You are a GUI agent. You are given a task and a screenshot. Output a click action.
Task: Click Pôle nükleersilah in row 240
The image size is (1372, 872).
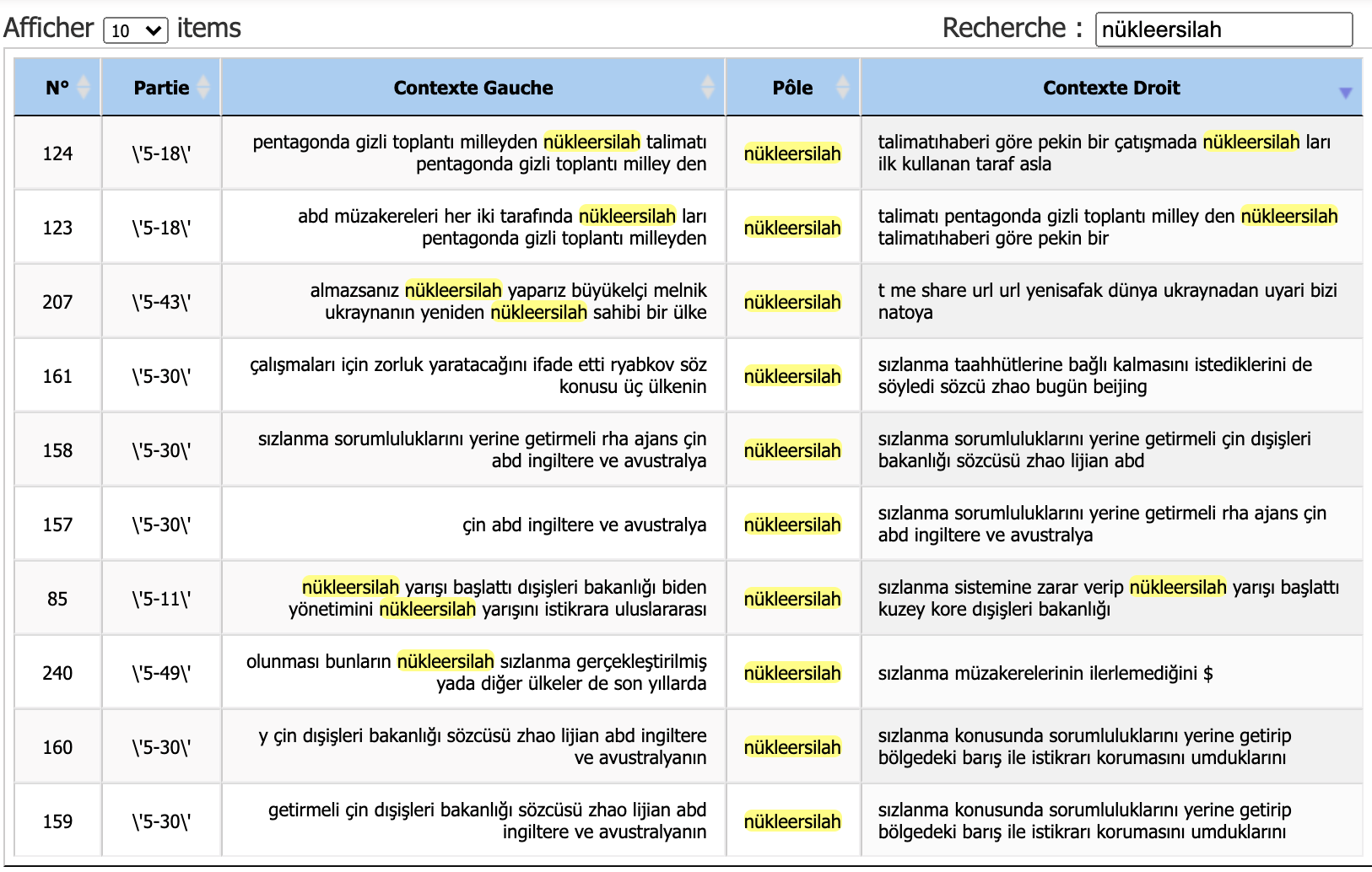[x=792, y=673]
